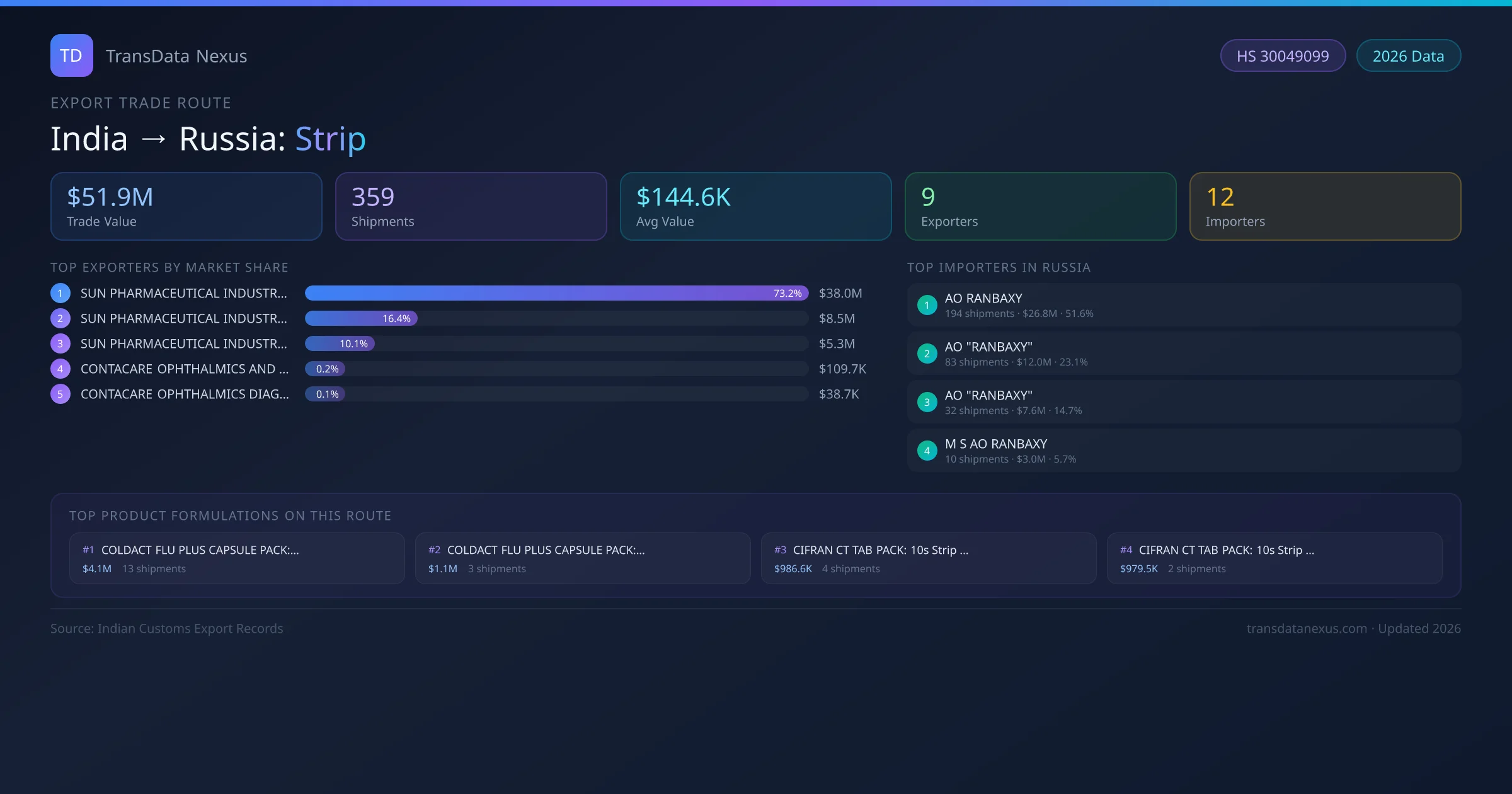Viewport: 1512px width, 794px height.
Task: Open #3 CIFRAN CT TAB product card
Action: (928, 558)
